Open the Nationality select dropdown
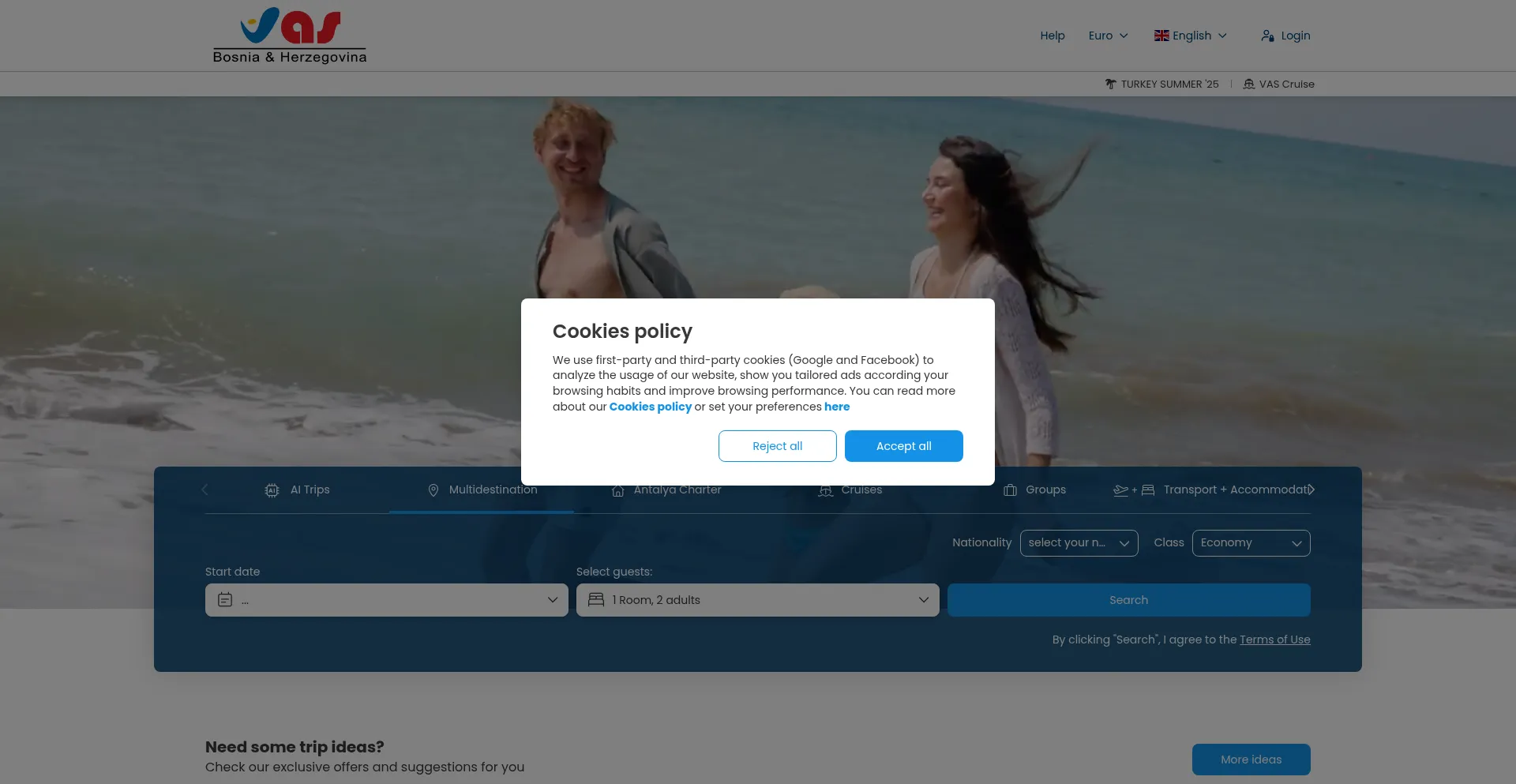1516x784 pixels. pyautogui.click(x=1079, y=543)
